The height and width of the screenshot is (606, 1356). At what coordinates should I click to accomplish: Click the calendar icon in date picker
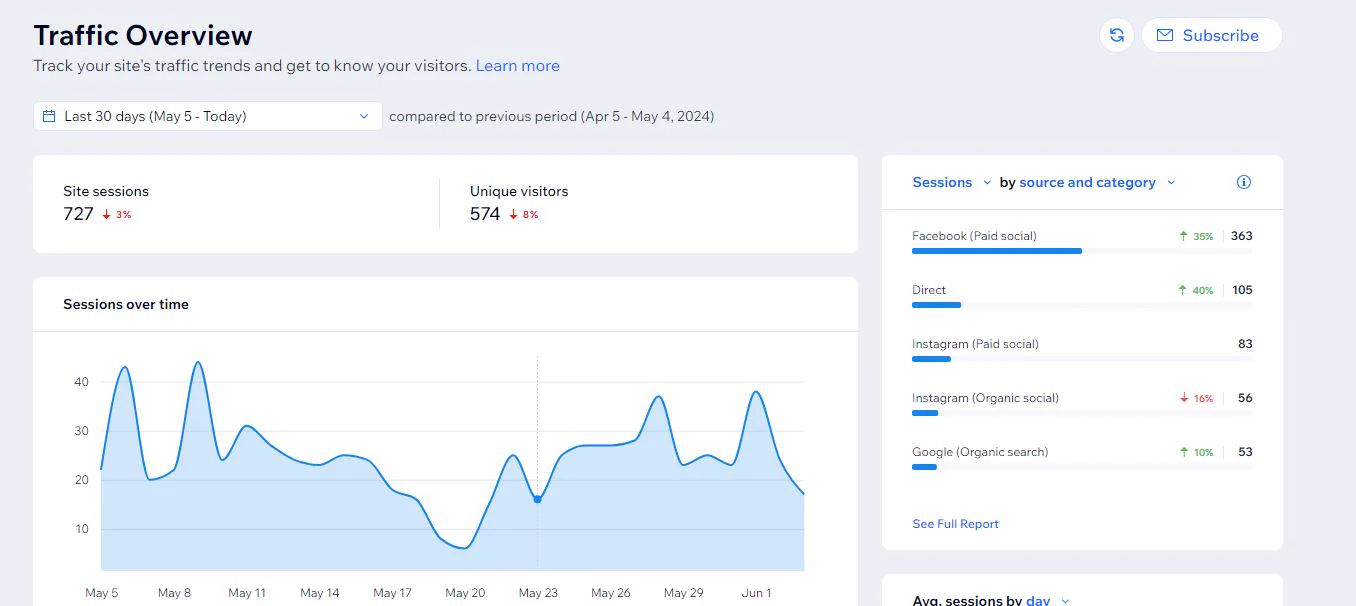tap(49, 116)
